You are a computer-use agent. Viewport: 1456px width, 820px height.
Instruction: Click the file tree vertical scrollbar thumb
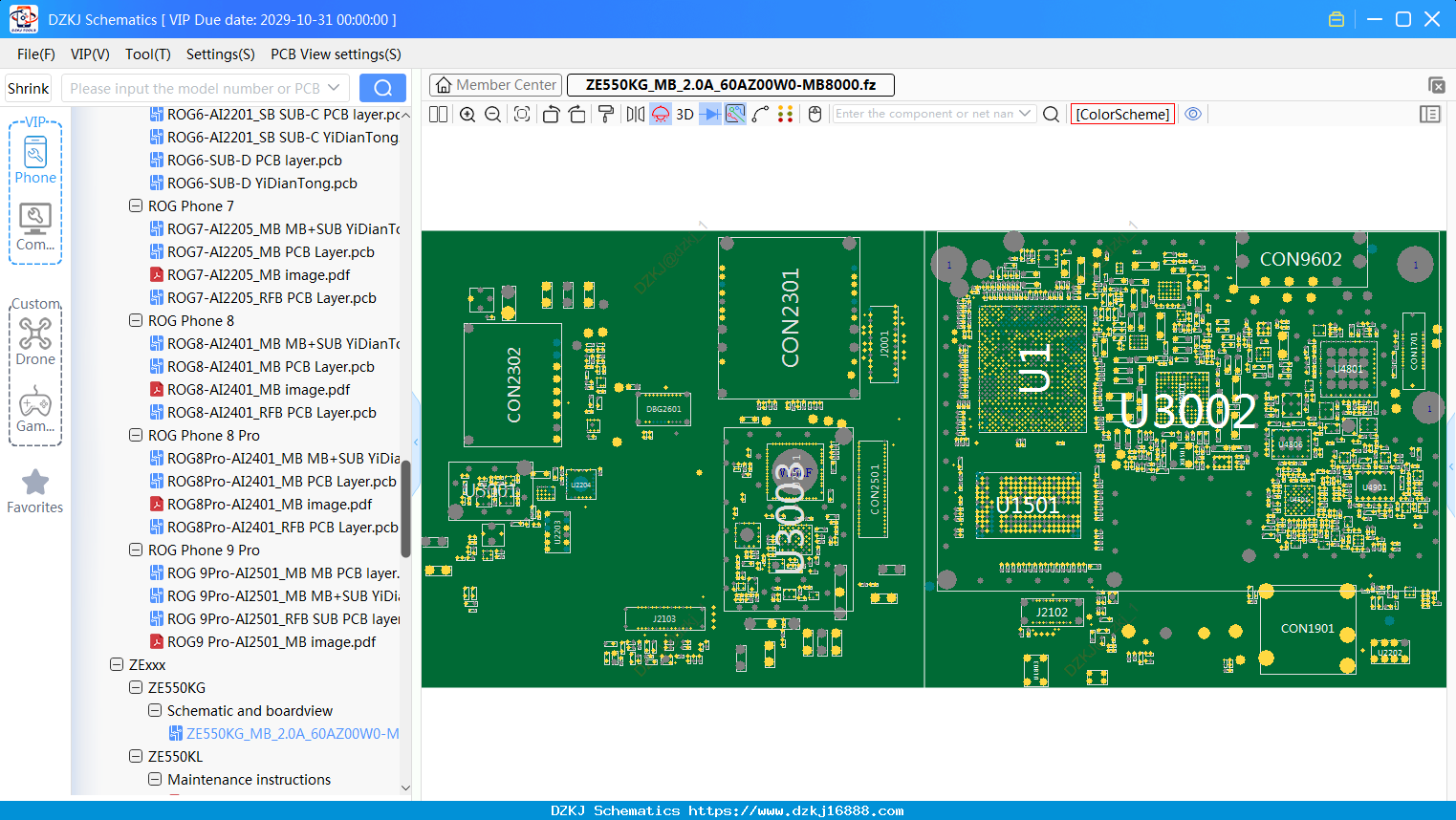405,509
